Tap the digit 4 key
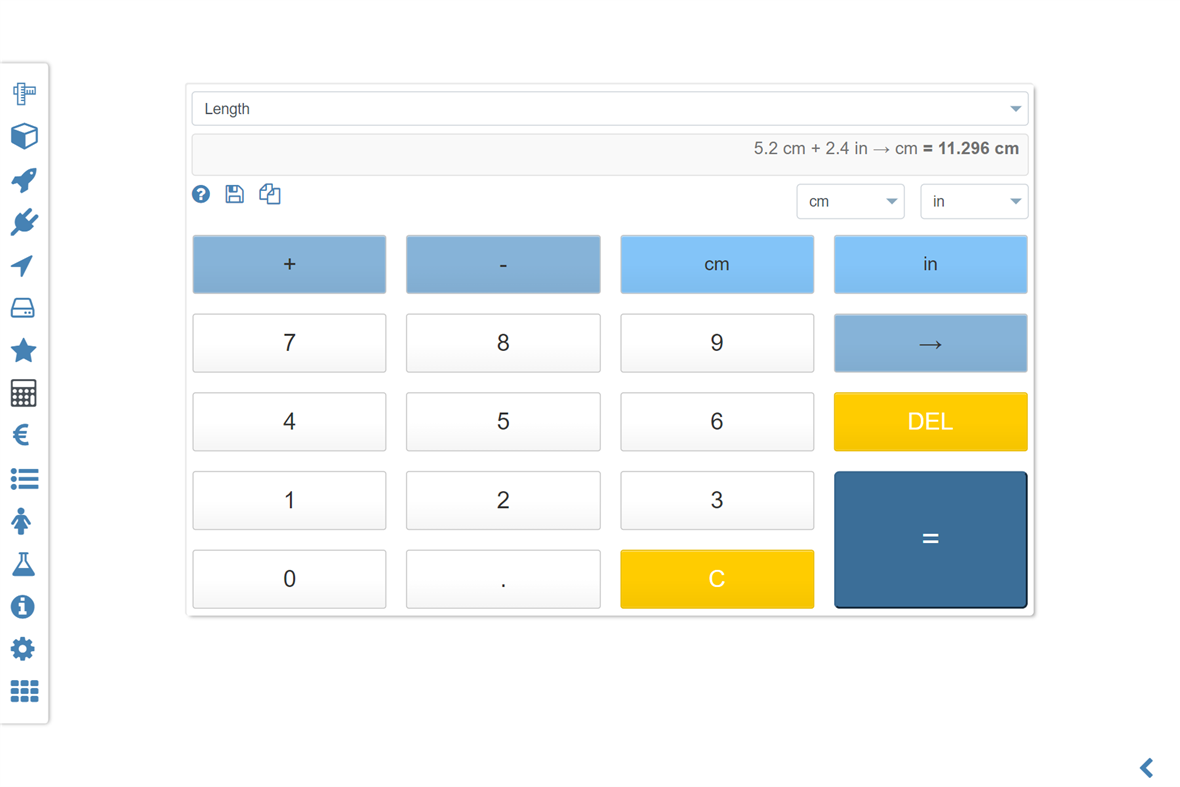 [x=289, y=421]
